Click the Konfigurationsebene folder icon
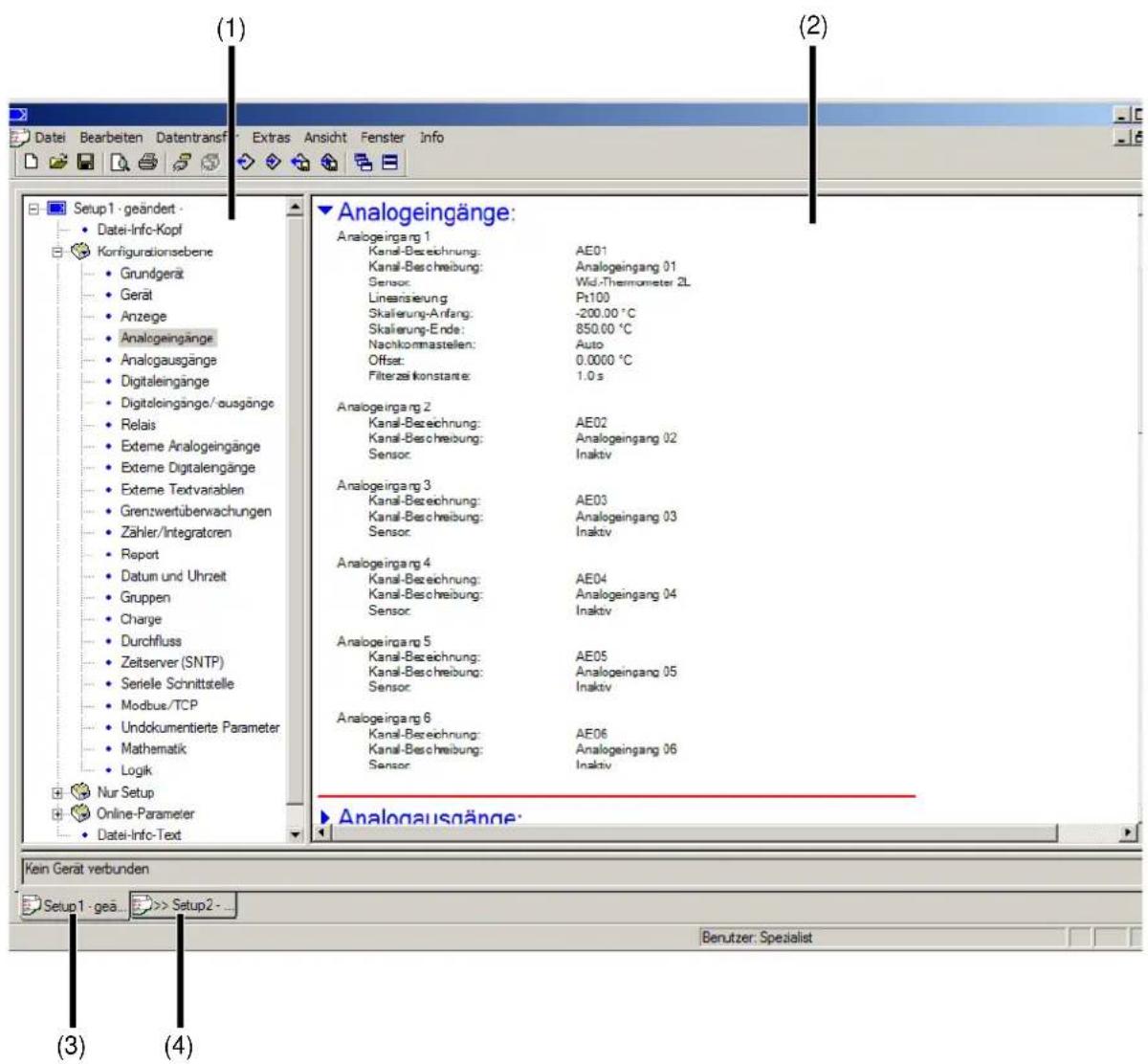The image size is (1148, 1064). coord(79,252)
